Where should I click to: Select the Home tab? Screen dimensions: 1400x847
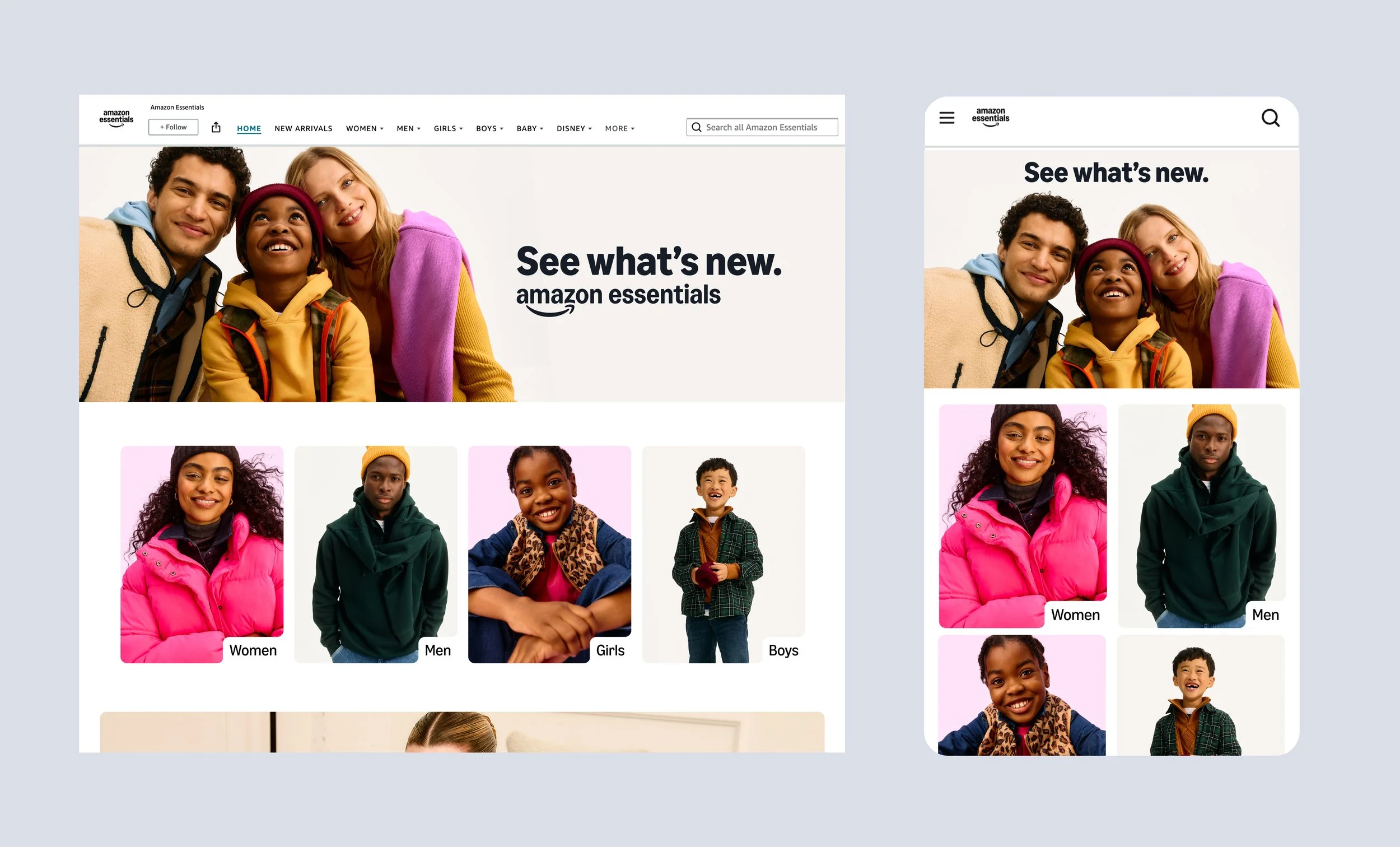[x=249, y=128]
